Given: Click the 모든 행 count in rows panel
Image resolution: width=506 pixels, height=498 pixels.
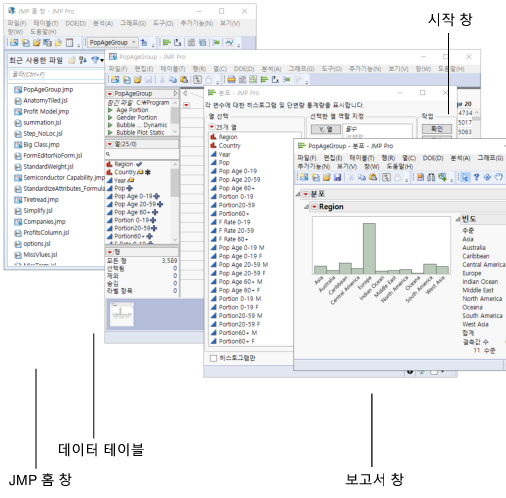Looking at the screenshot, I should pyautogui.click(x=169, y=260).
